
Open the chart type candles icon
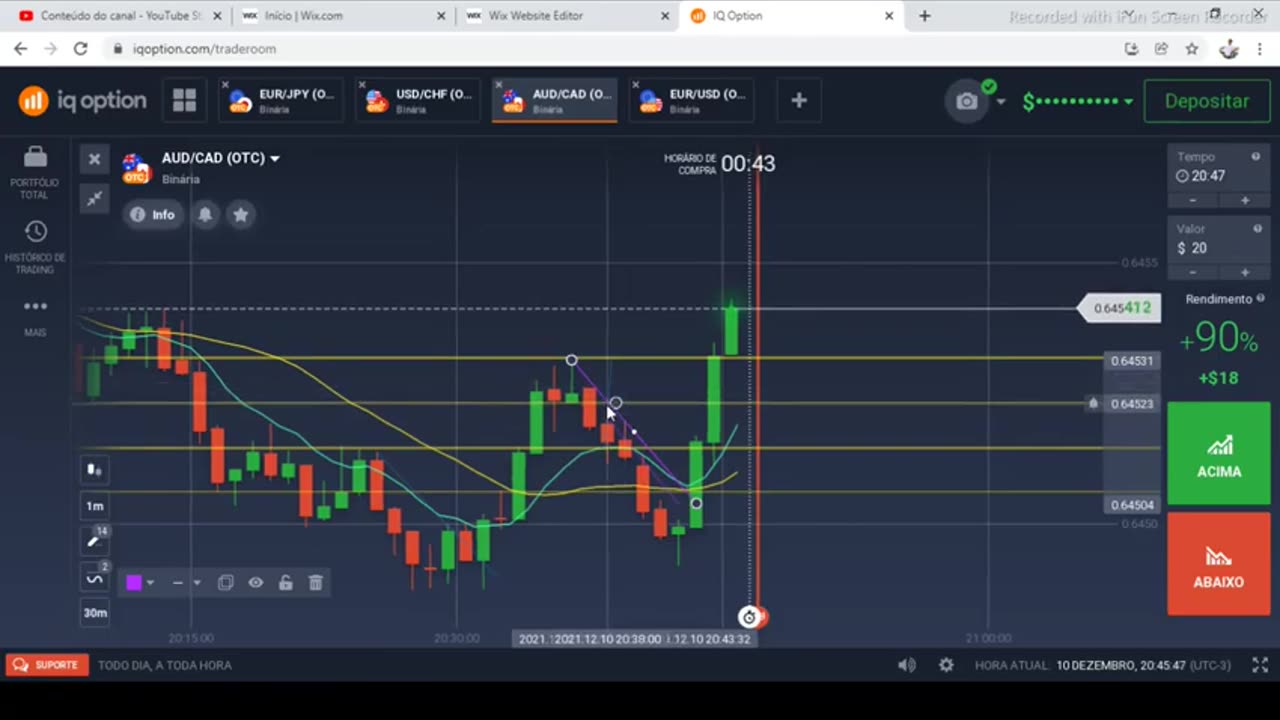(94, 469)
